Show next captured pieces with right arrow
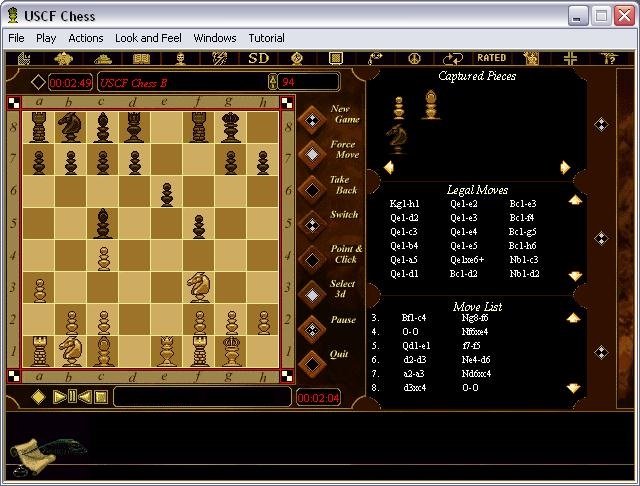Image resolution: width=640 pixels, height=486 pixels. pos(565,168)
